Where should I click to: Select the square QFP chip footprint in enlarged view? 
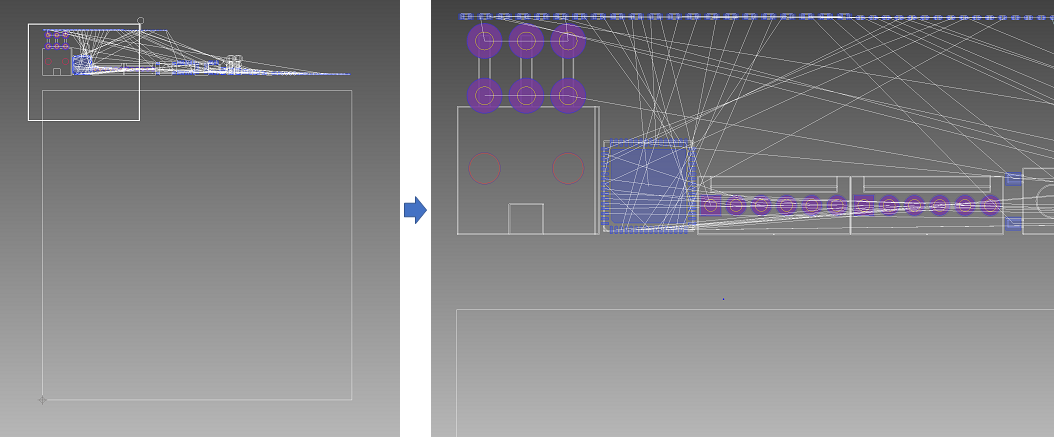(648, 186)
